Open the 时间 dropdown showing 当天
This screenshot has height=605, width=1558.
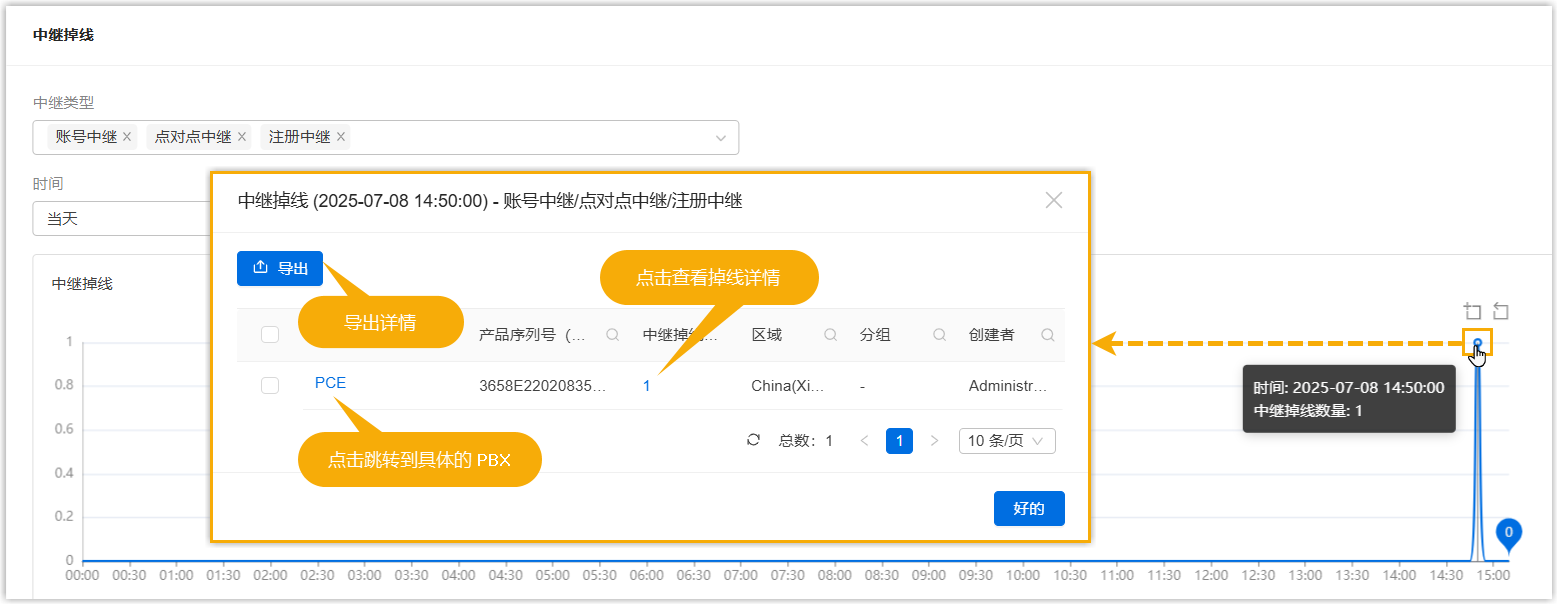[x=120, y=219]
